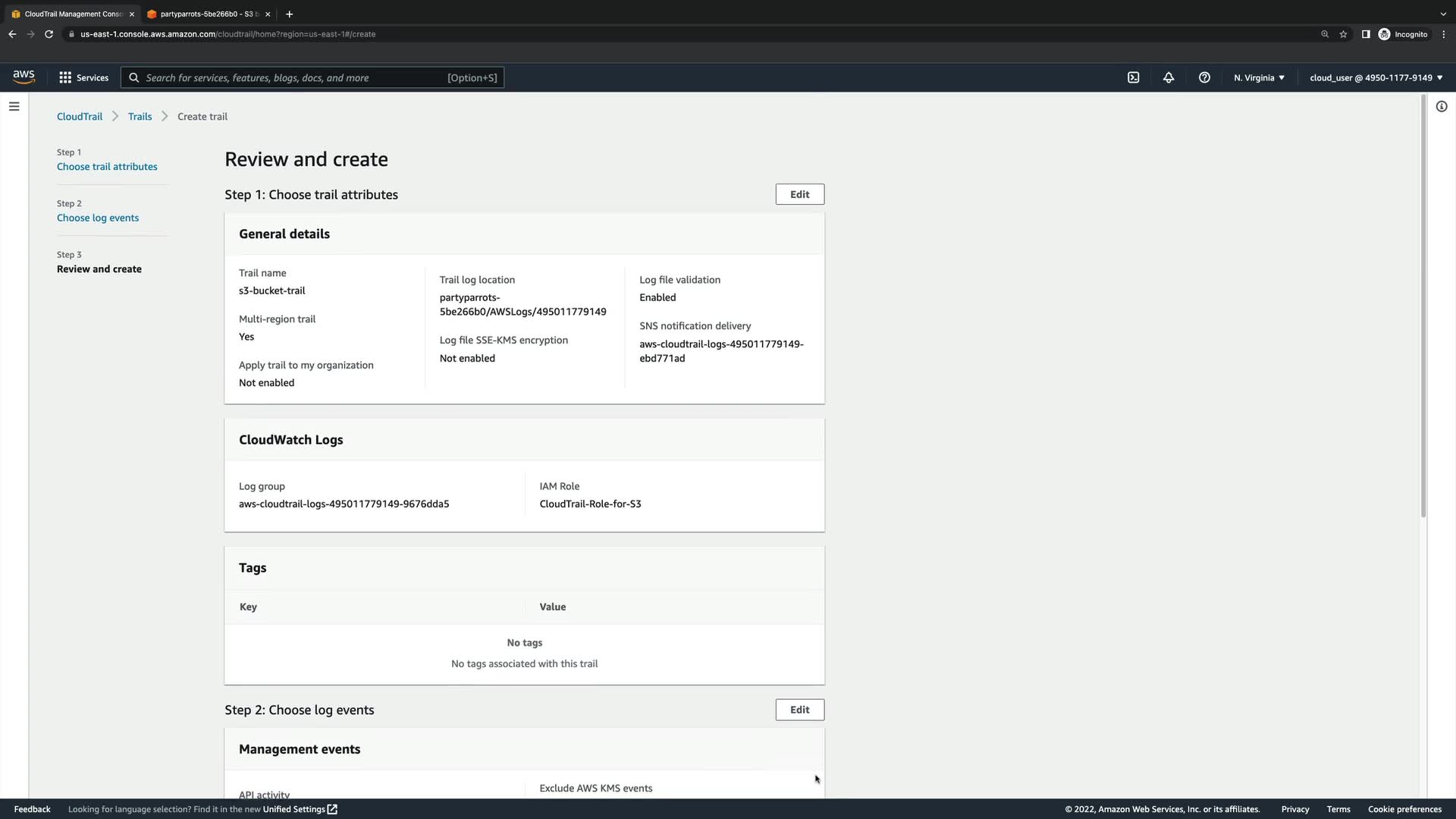The width and height of the screenshot is (1456, 819).
Task: Open the AWS CloudShell icon
Action: pyautogui.click(x=1133, y=77)
